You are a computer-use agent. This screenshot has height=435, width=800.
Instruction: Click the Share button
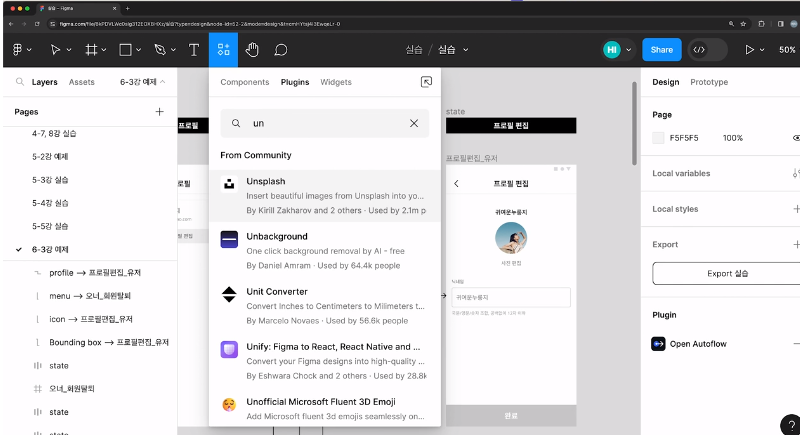coord(662,49)
